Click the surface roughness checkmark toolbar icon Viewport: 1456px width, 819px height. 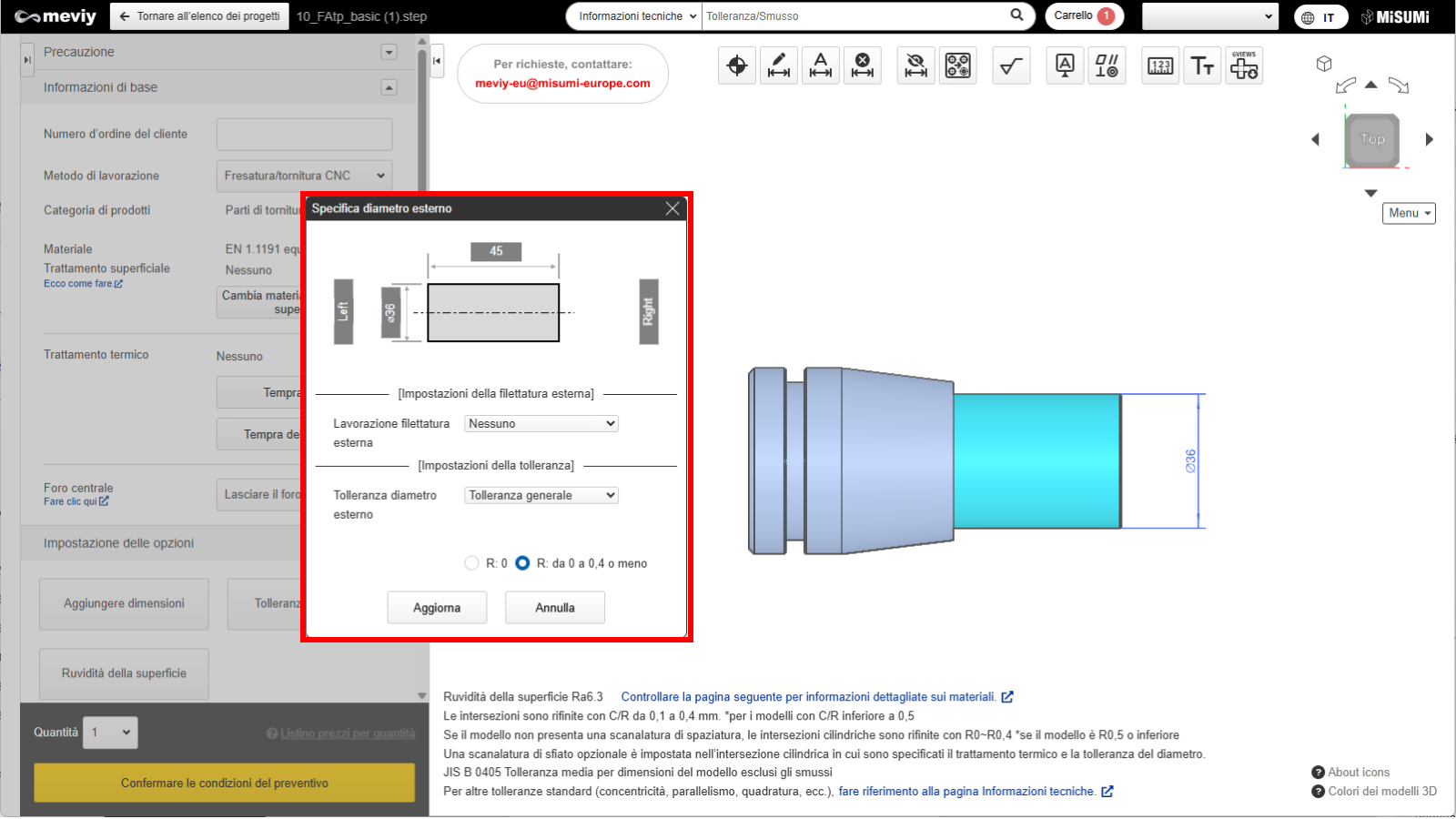1011,66
